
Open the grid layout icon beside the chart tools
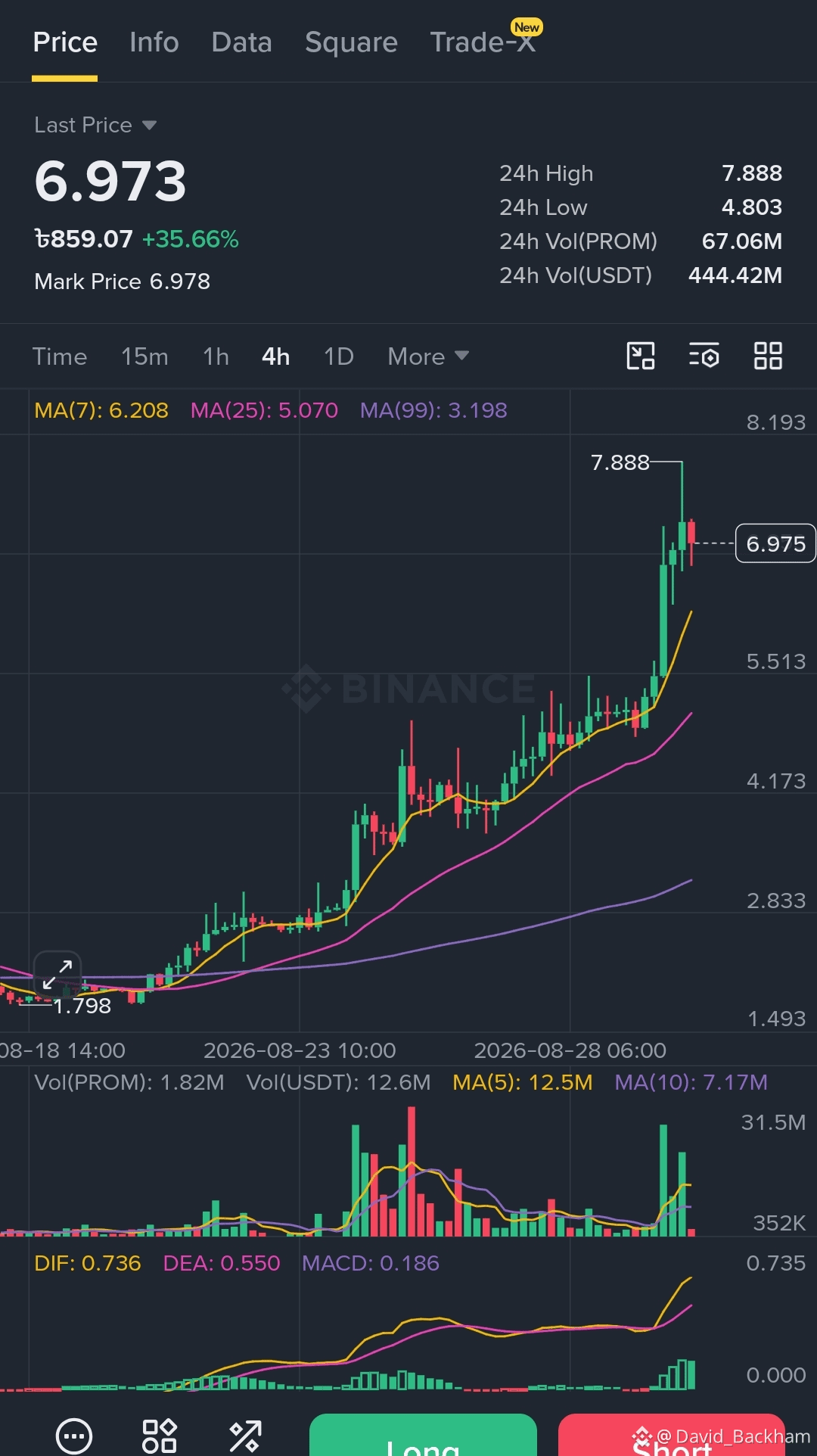coord(768,356)
